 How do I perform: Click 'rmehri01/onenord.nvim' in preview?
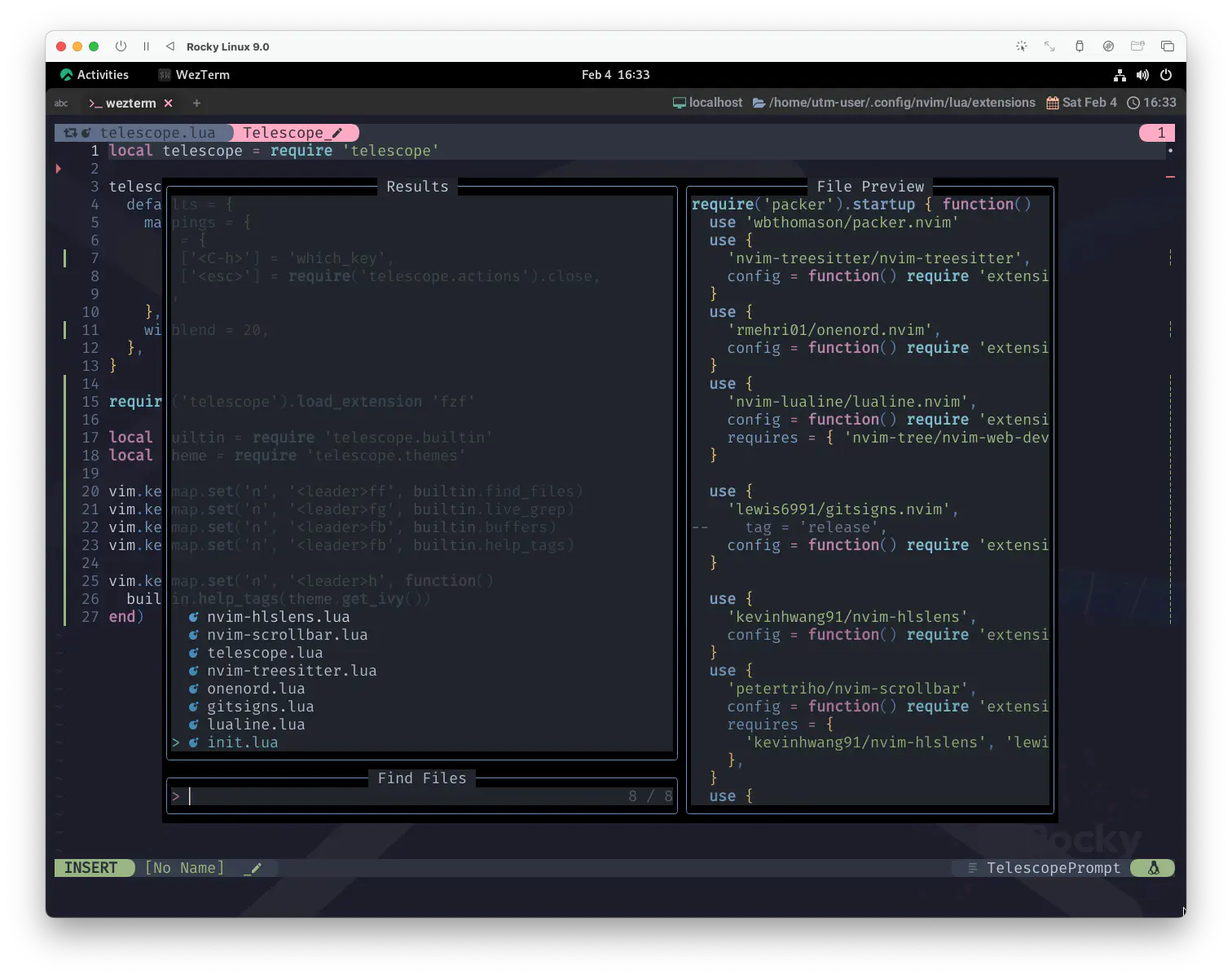point(829,330)
